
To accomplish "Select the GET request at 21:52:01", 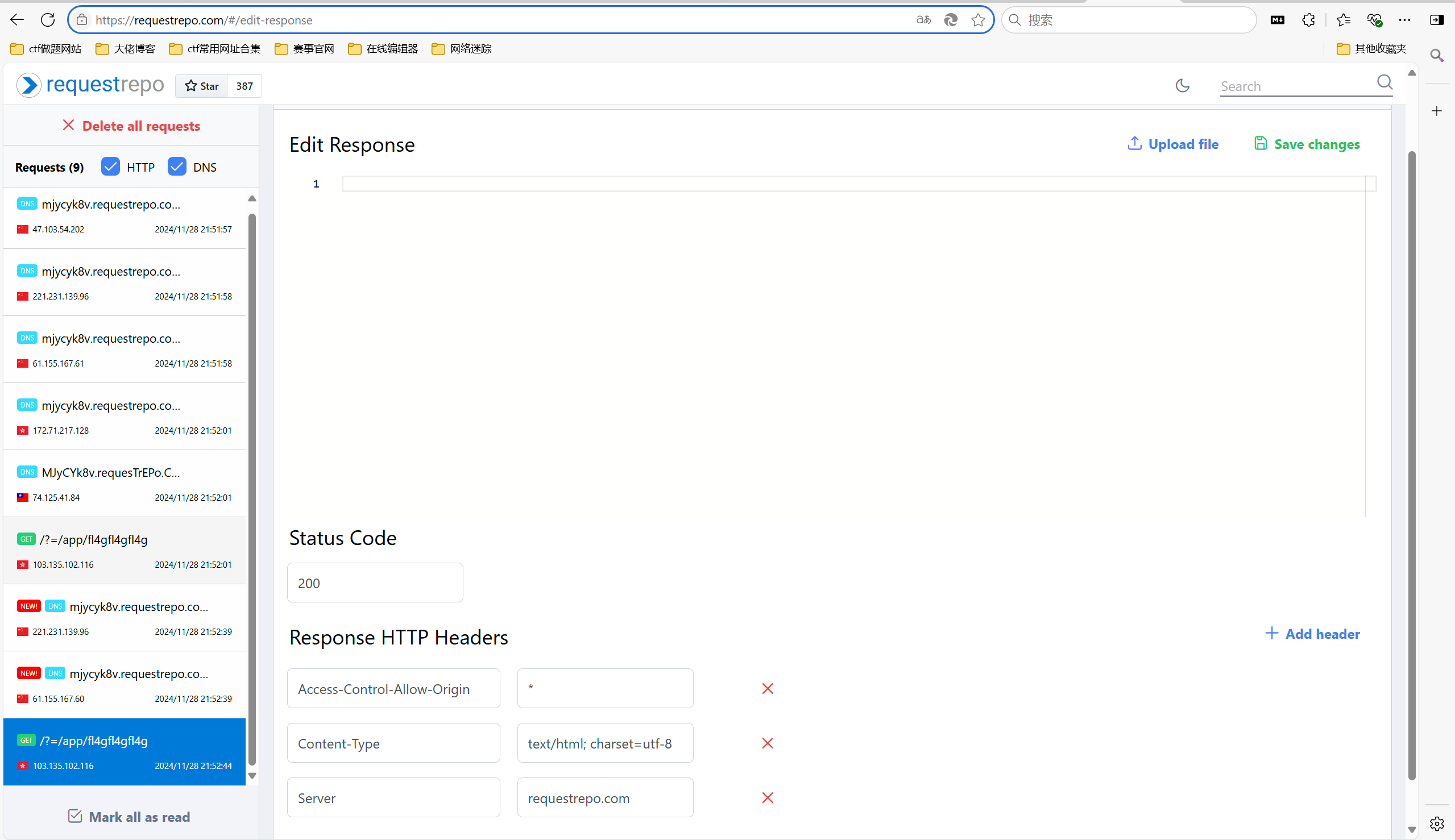I will click(125, 550).
